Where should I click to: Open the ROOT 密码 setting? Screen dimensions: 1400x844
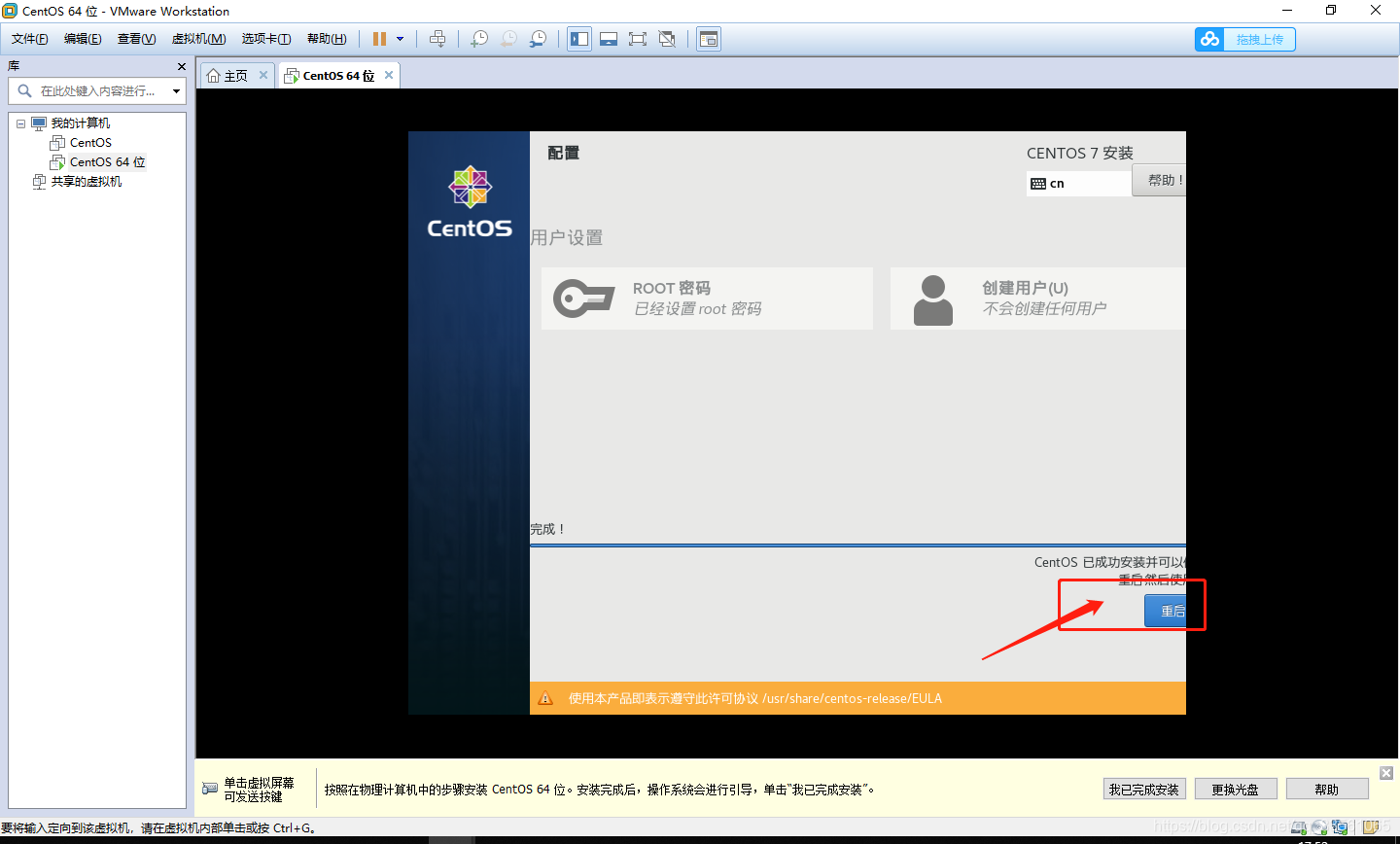point(707,299)
